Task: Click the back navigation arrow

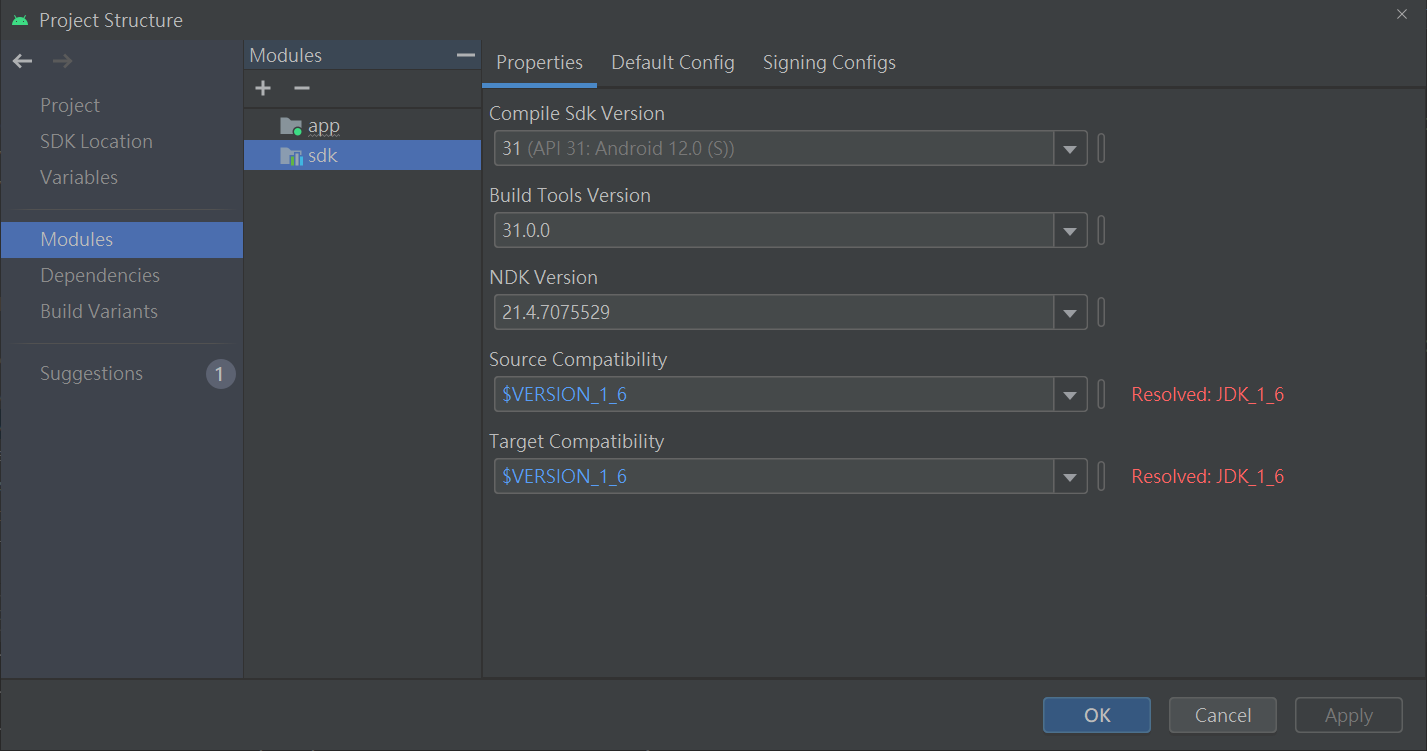Action: (x=22, y=62)
